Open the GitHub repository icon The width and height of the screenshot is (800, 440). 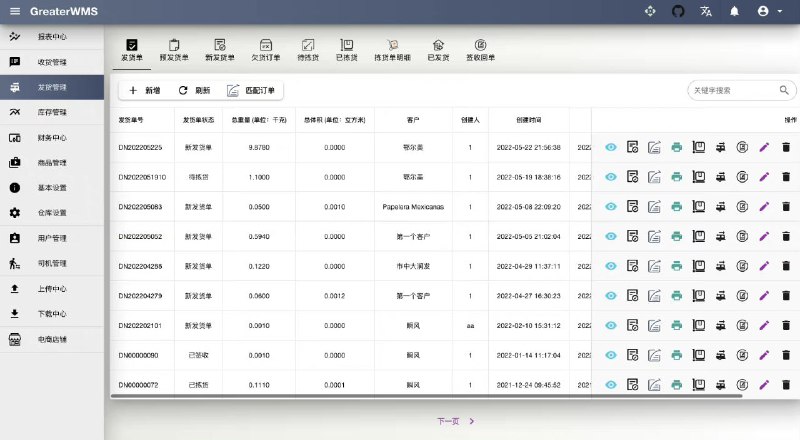point(678,11)
